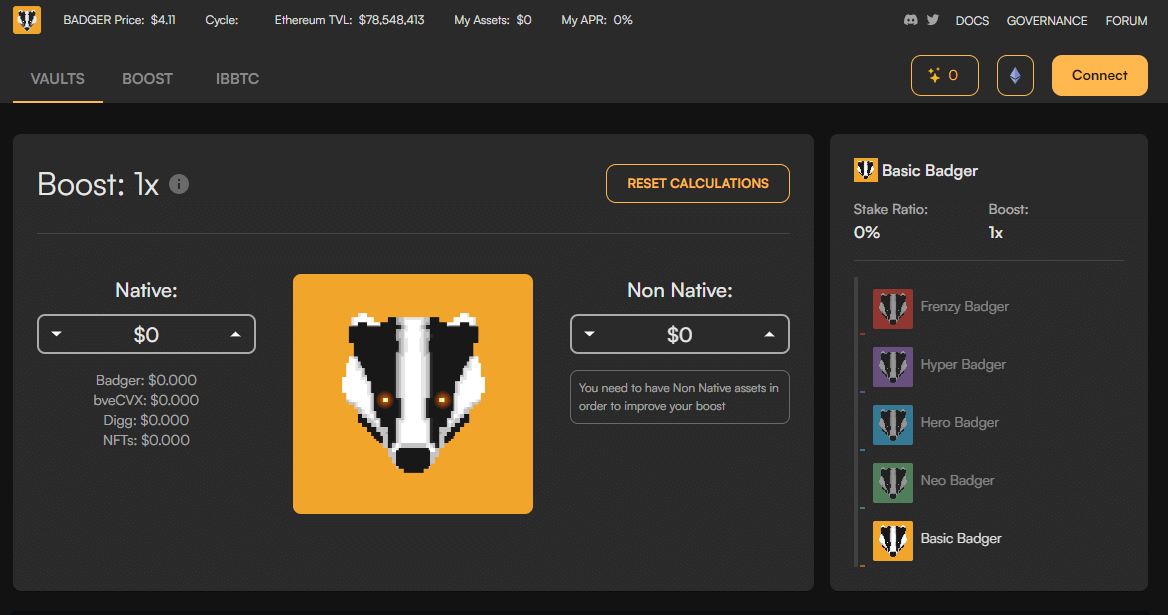Select the Hero Badger rank icon
Screen dimensions: 1168x615
(x=892, y=424)
